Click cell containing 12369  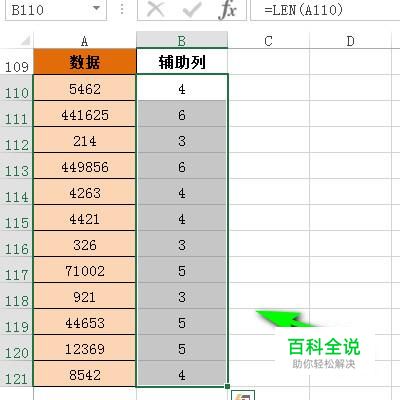click(x=85, y=348)
